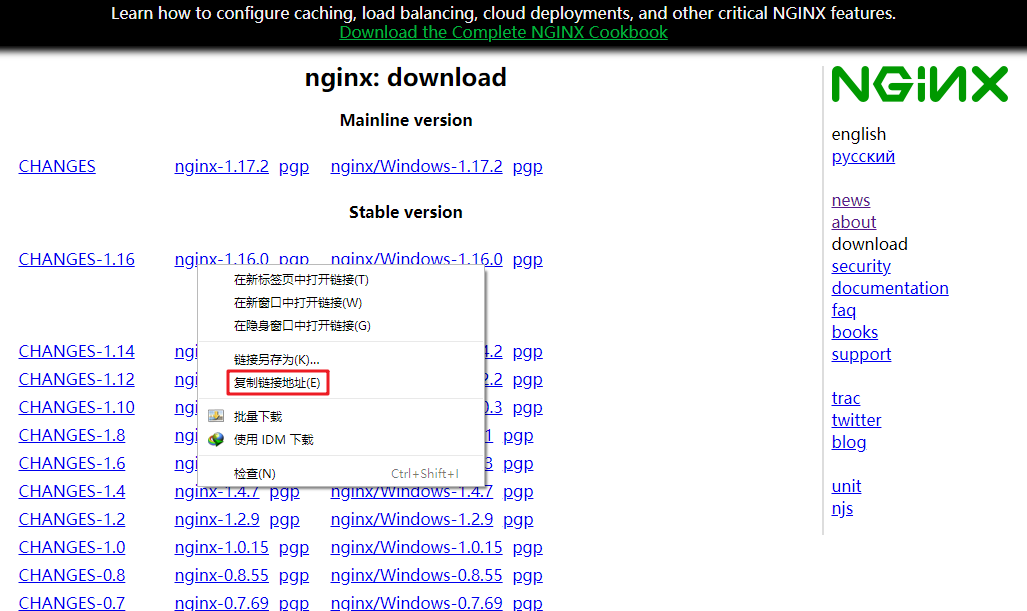This screenshot has height=611, width=1027.
Task: Click the batch download icon in context menu
Action: 216,416
